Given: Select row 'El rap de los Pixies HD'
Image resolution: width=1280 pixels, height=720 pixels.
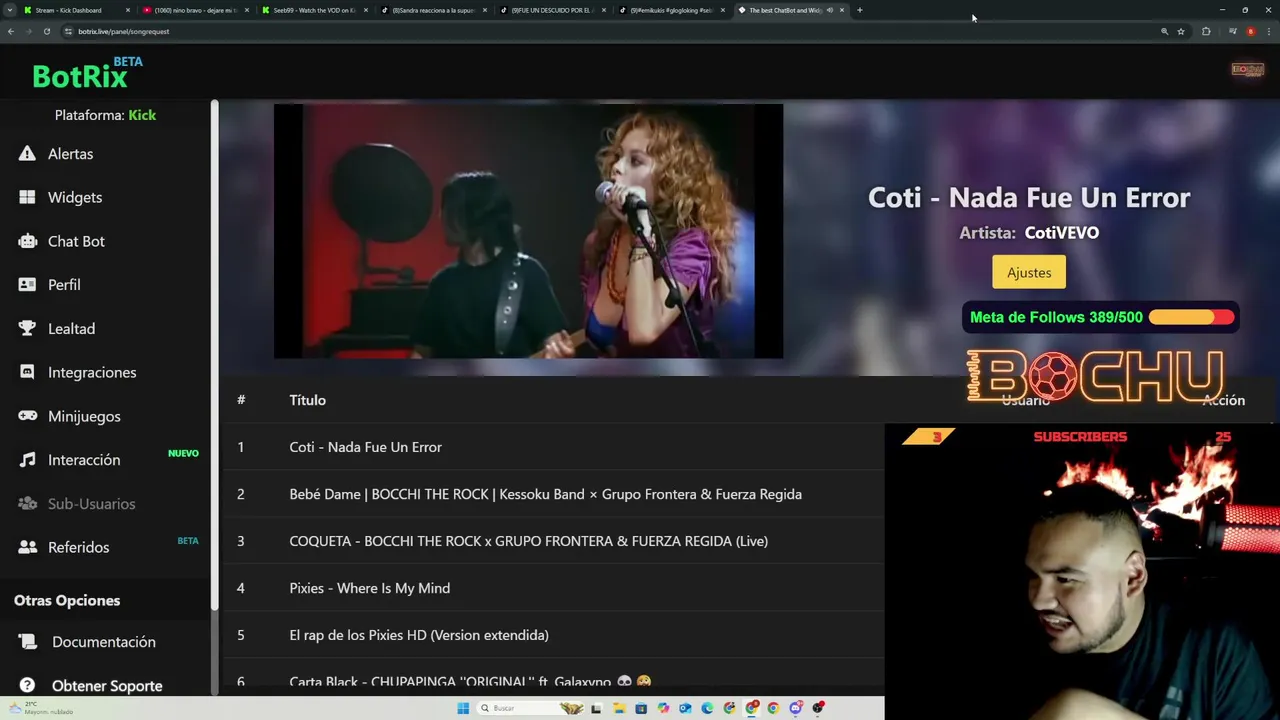Looking at the screenshot, I should [553, 635].
